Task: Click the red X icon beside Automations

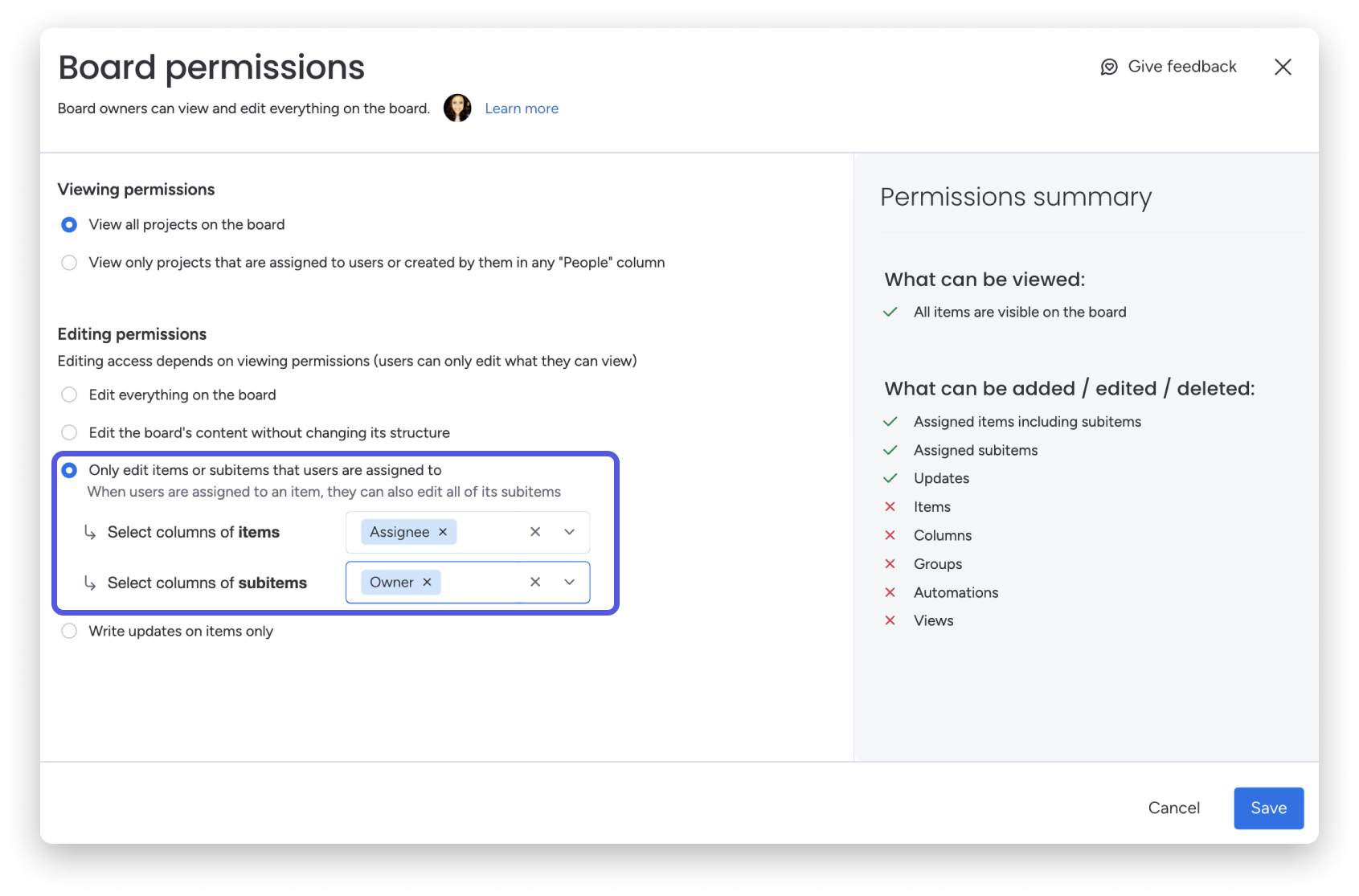Action: (x=890, y=592)
